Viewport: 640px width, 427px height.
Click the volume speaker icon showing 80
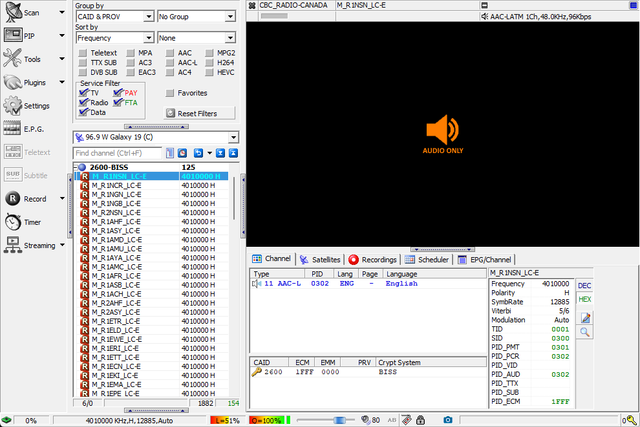[x=365, y=420]
